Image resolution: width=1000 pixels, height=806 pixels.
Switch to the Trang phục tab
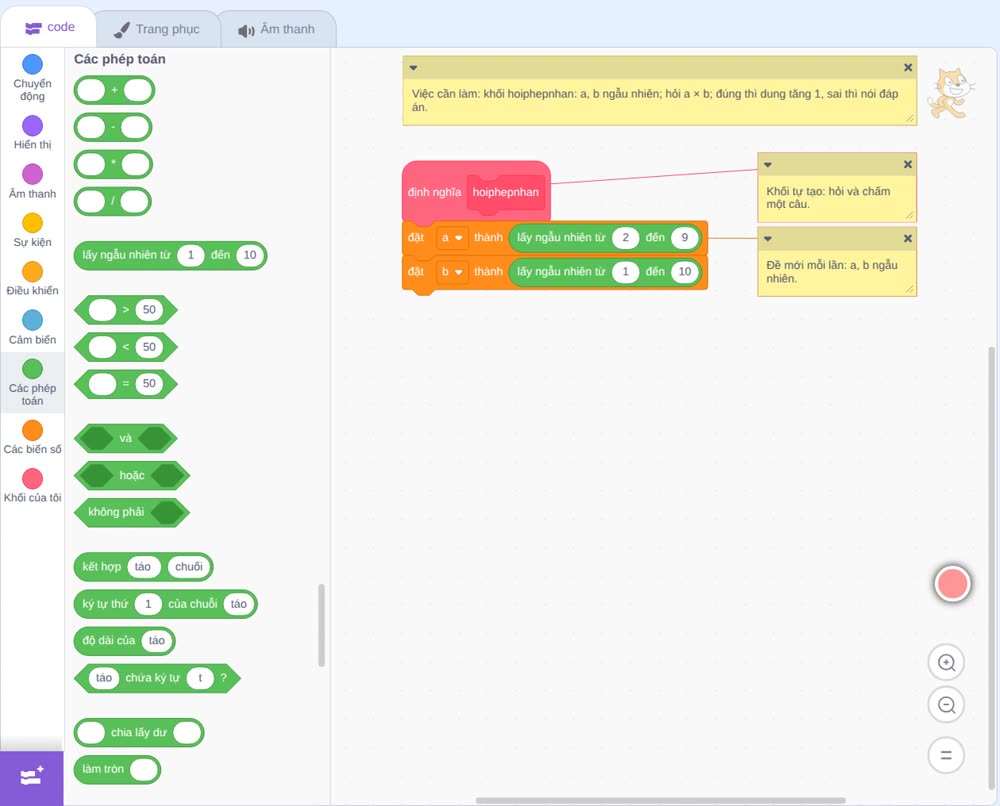(156, 29)
